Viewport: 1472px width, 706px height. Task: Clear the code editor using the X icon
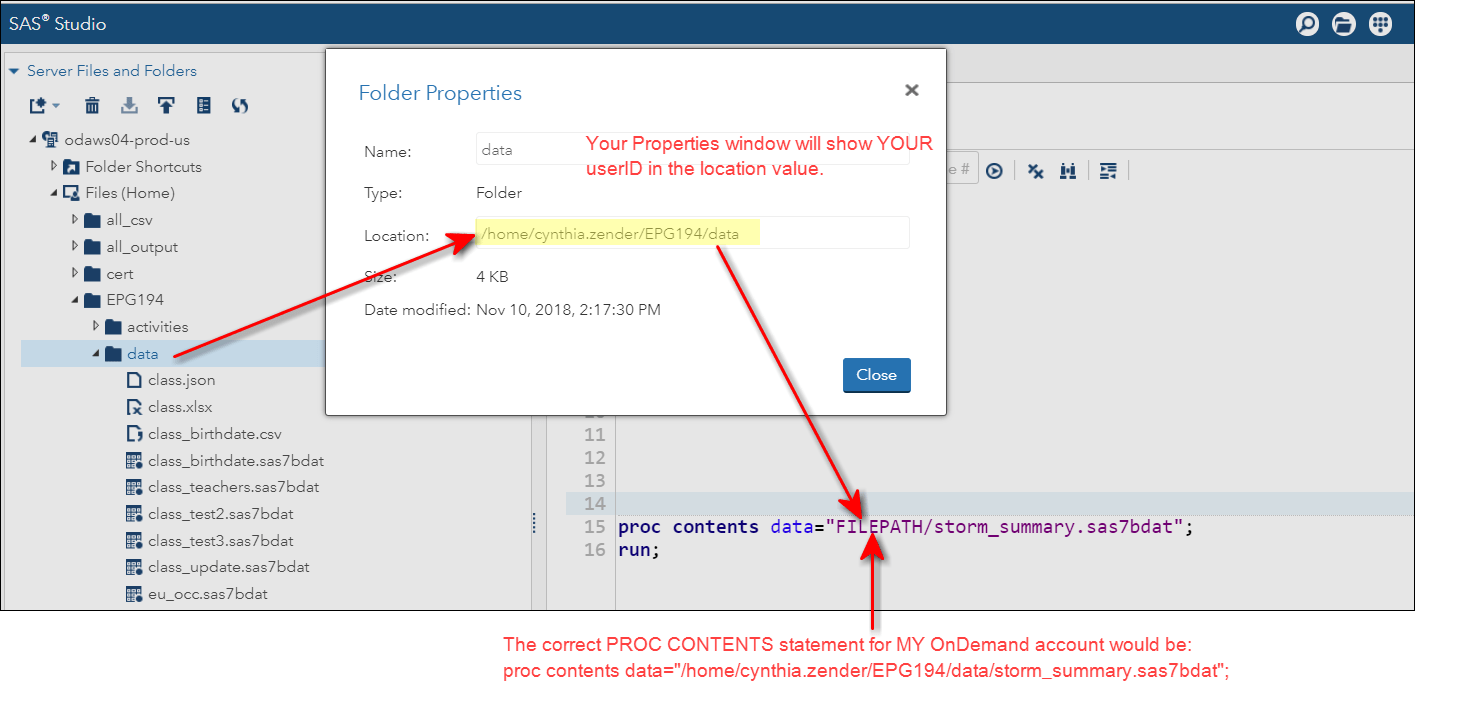(1035, 169)
